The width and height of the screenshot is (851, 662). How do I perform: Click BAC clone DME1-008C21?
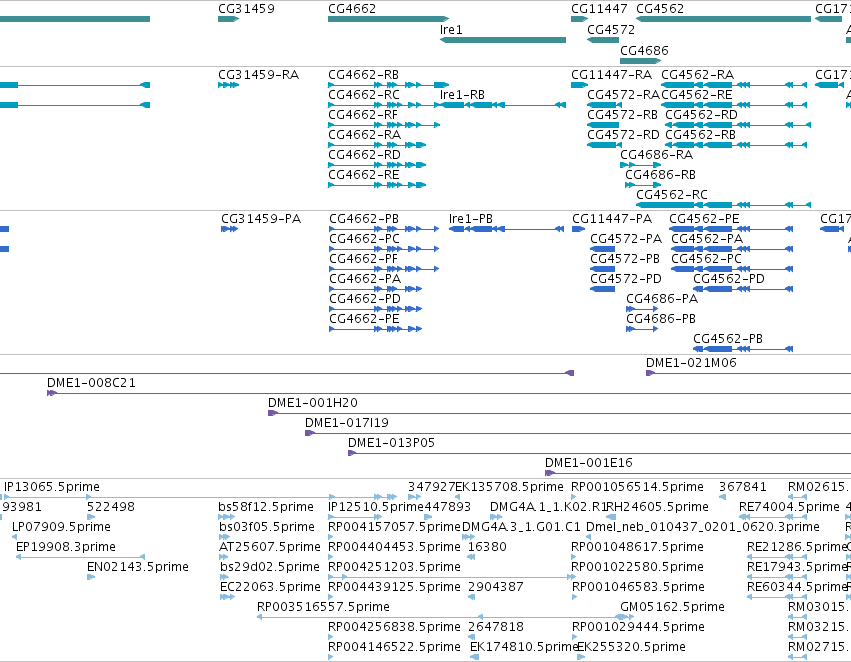449,393
